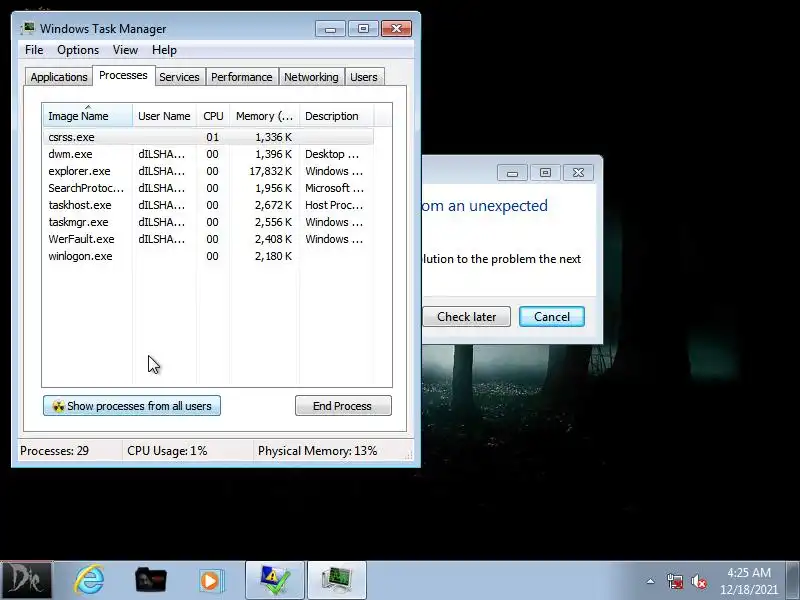Open the Help menu
Viewport: 800px width, 600px height.
164,50
